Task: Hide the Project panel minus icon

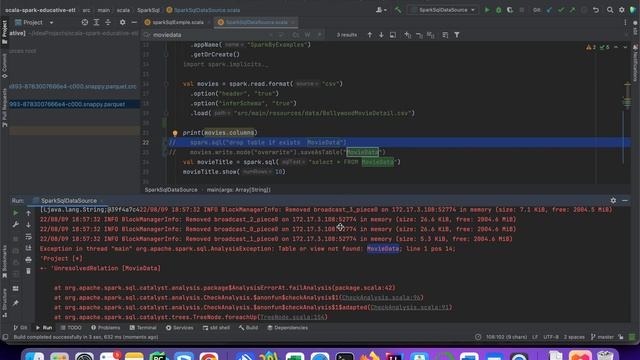Action: point(134,22)
